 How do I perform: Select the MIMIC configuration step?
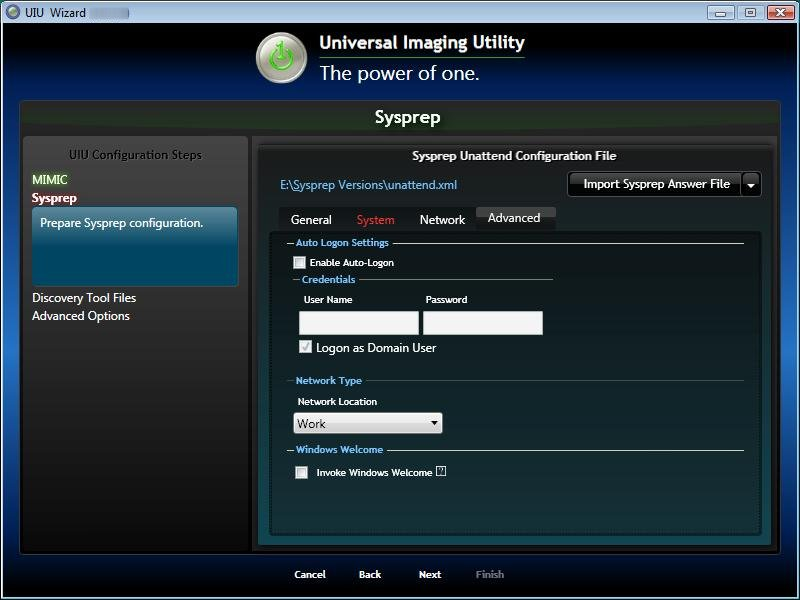click(x=49, y=180)
